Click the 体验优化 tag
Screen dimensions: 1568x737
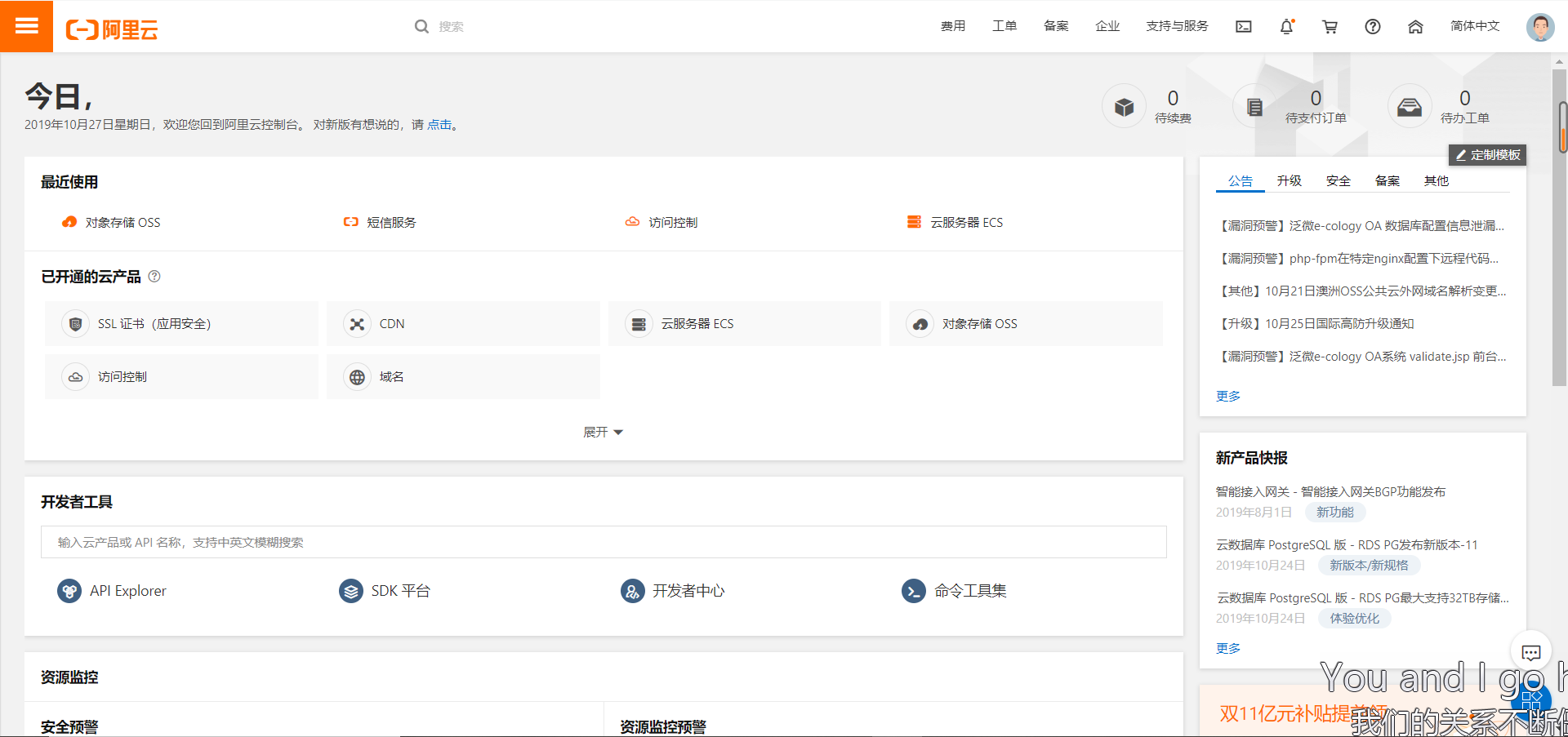pyautogui.click(x=1355, y=619)
